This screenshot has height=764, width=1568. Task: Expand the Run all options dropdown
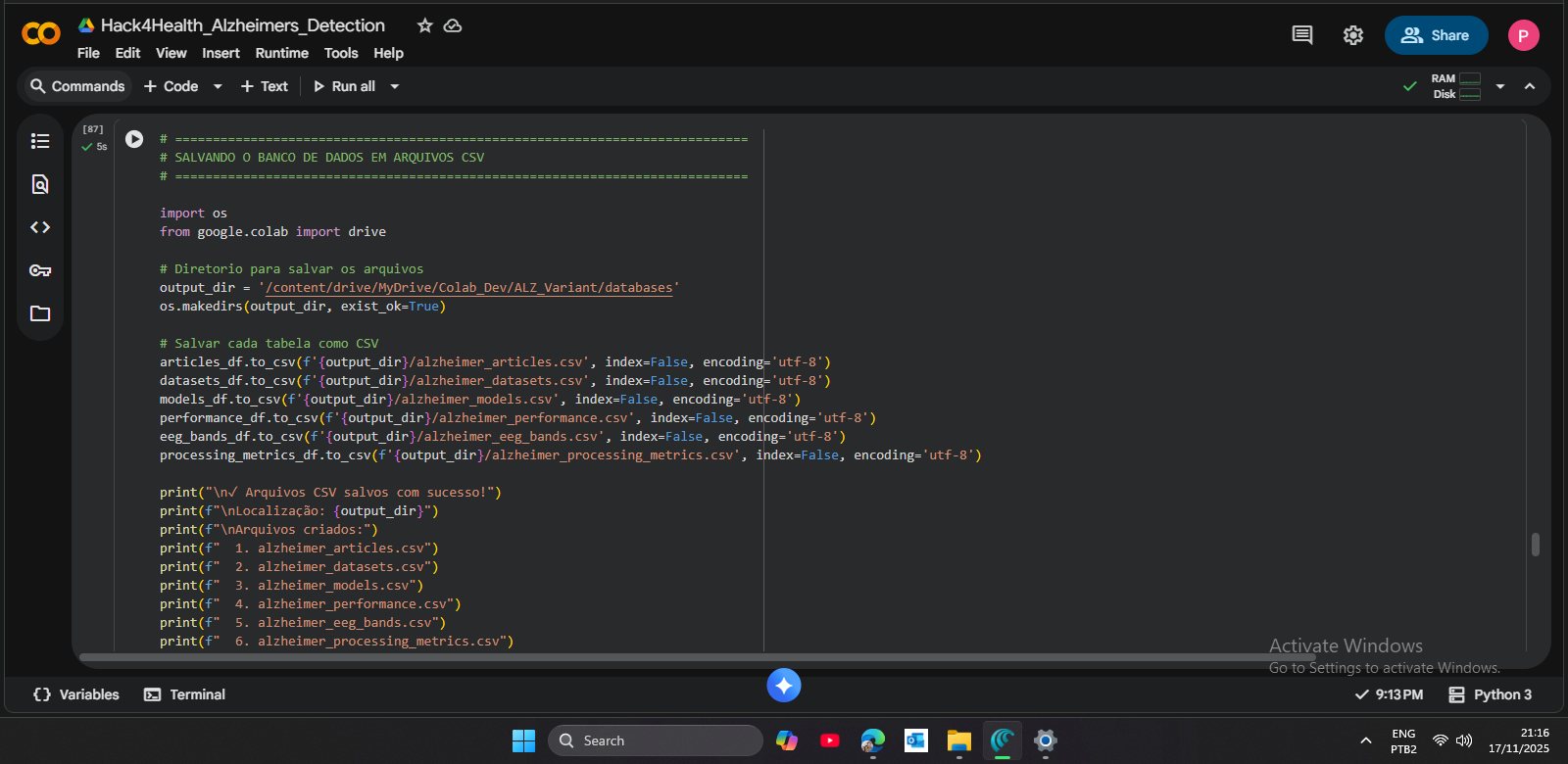tap(395, 86)
